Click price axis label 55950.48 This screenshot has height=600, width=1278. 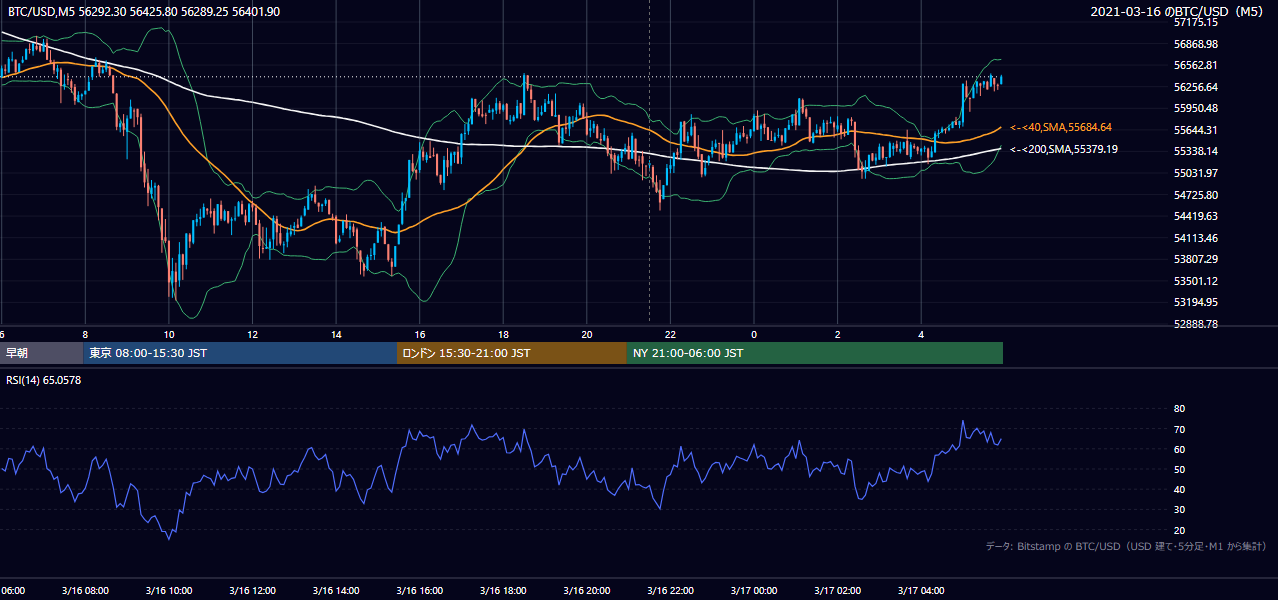[x=1195, y=108]
